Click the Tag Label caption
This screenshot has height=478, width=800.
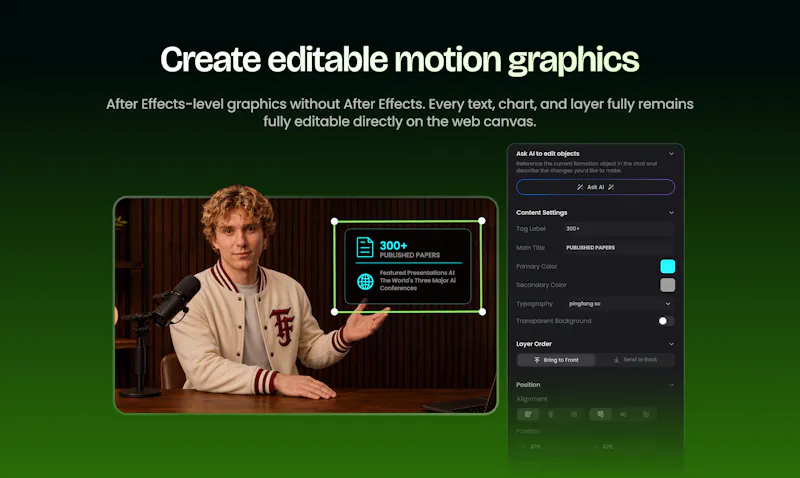(x=531, y=229)
